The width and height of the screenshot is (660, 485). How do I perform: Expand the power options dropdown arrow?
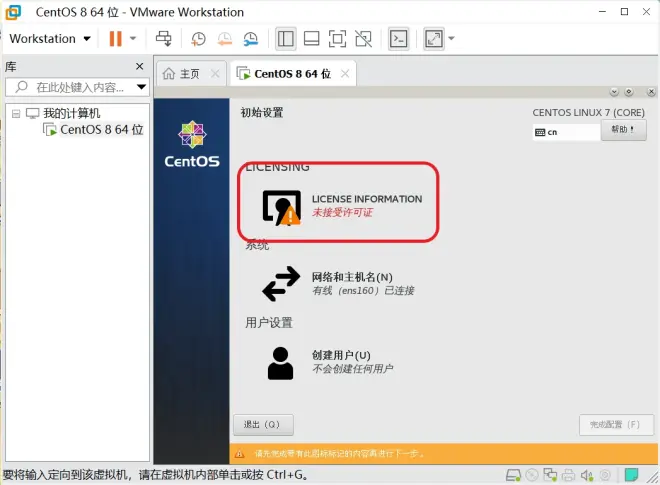point(133,39)
